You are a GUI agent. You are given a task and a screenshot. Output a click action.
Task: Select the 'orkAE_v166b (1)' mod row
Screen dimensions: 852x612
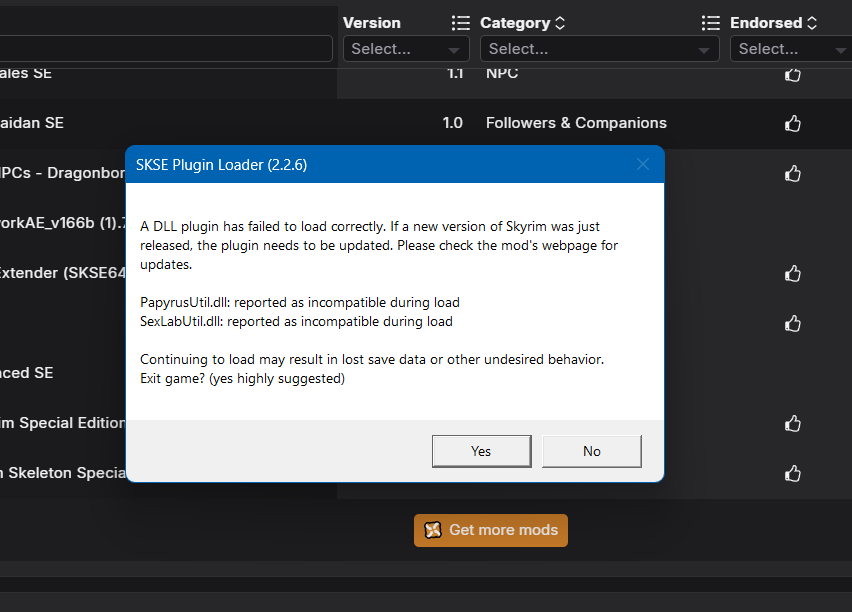tap(62, 223)
